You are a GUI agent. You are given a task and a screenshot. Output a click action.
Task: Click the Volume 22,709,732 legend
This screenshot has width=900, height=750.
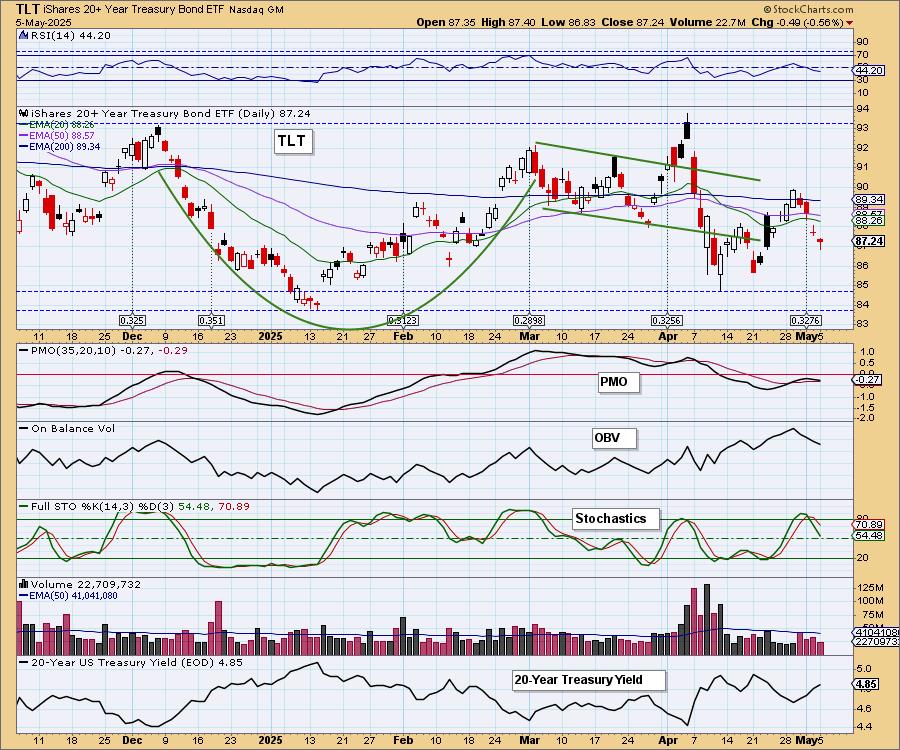86,584
